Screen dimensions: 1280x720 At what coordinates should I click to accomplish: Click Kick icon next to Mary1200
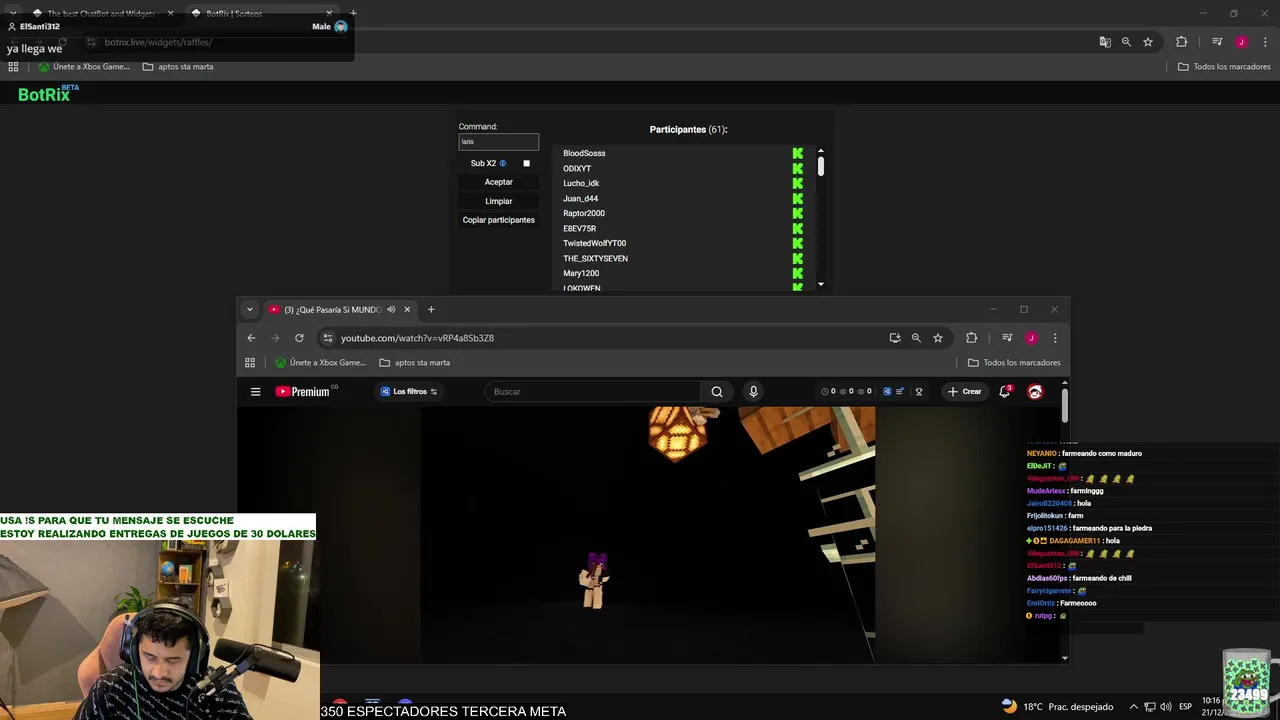click(798, 273)
